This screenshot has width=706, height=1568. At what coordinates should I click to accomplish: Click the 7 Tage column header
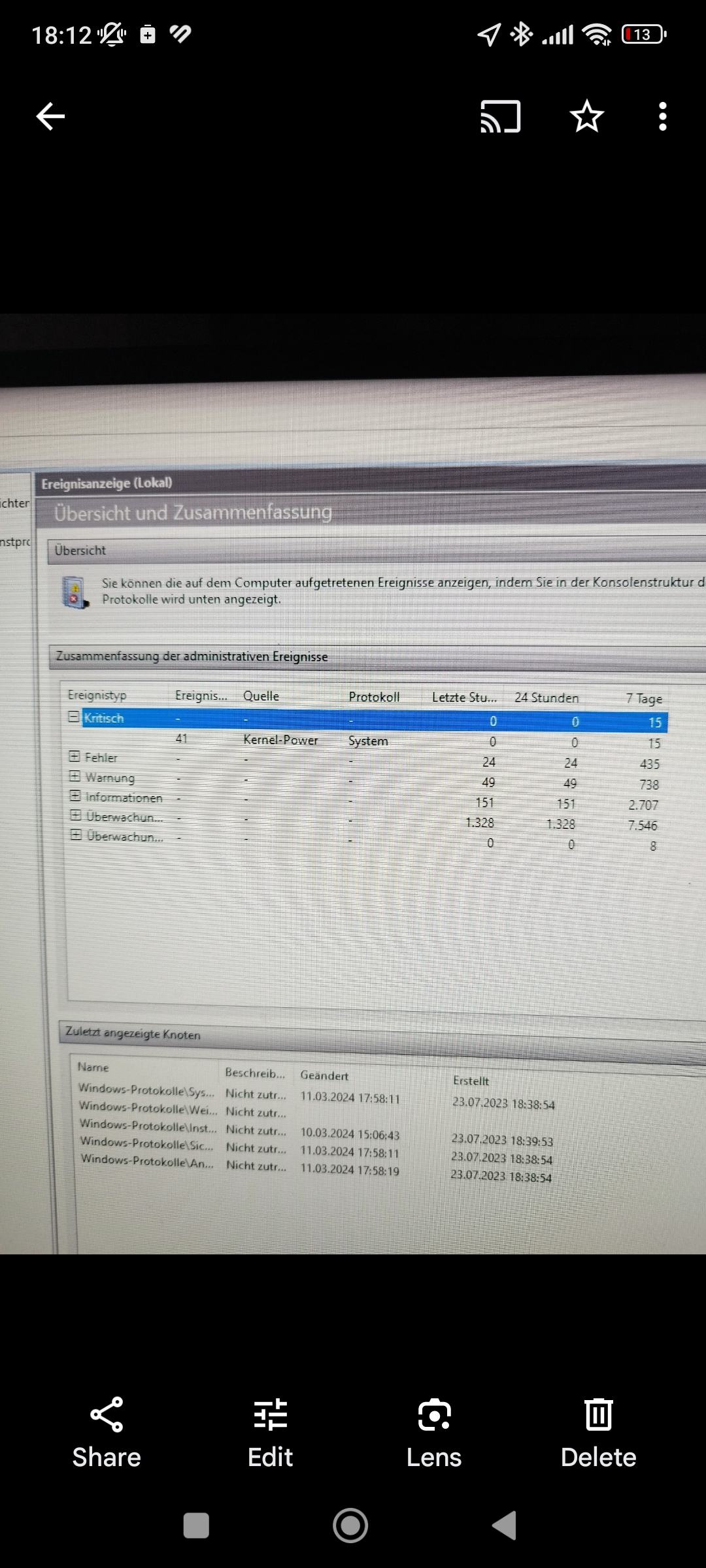pyautogui.click(x=644, y=698)
